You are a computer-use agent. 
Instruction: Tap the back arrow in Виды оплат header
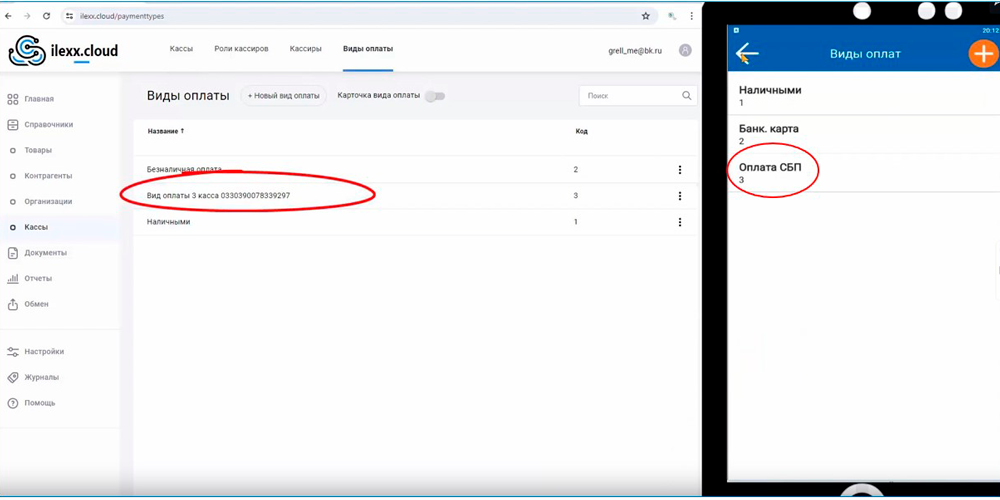747,54
